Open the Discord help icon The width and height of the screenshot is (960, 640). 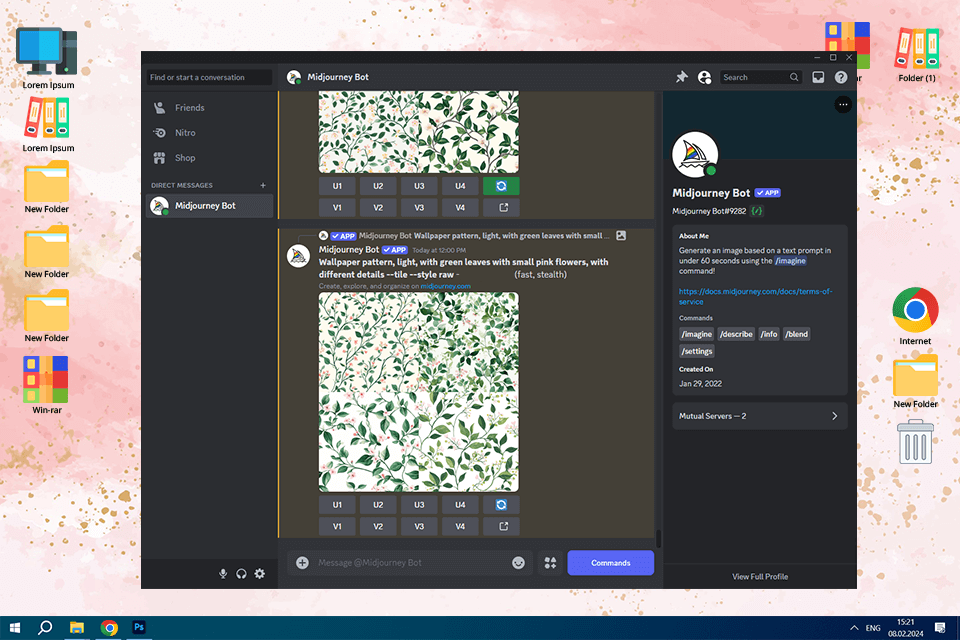[x=841, y=77]
